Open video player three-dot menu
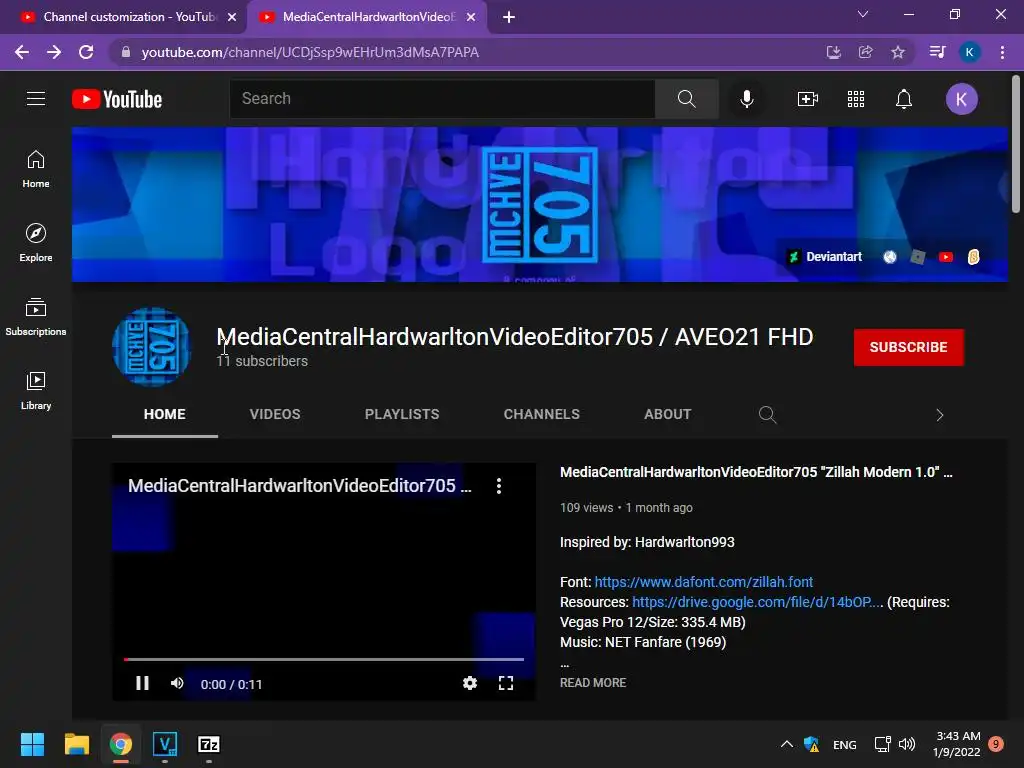 click(x=499, y=486)
